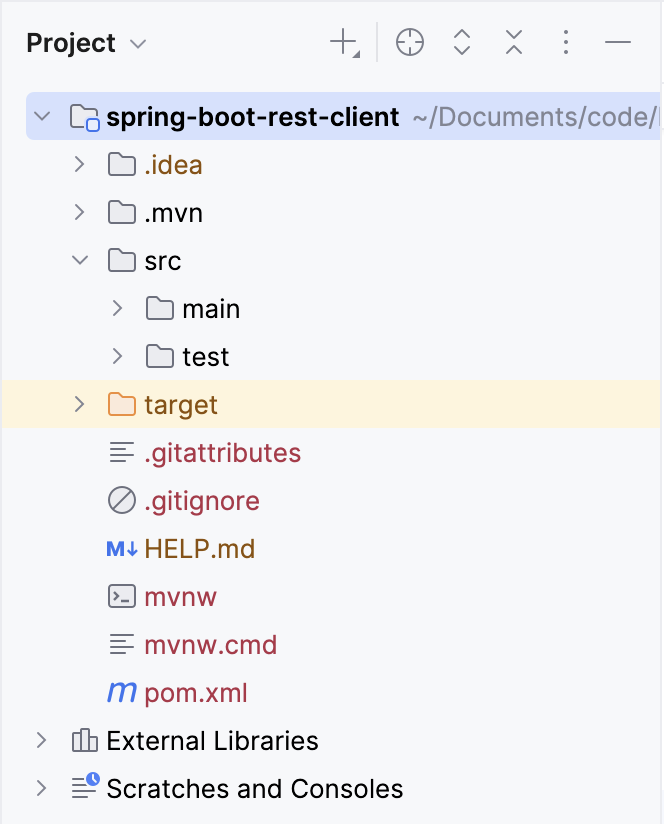Click the Maven icon next to pom.xml
Viewport: 664px width, 824px height.
(121, 693)
